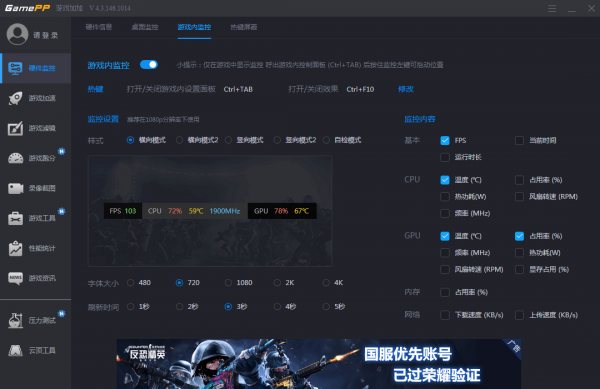600x389 pixels.
Task: Open the 硬件监控 hardware monitor sidebar icon
Action: coord(15,68)
